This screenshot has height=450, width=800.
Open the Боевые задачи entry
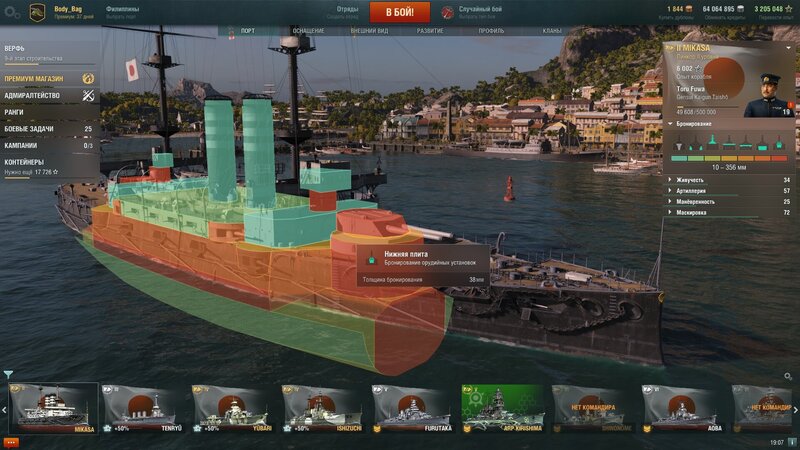[x=49, y=129]
